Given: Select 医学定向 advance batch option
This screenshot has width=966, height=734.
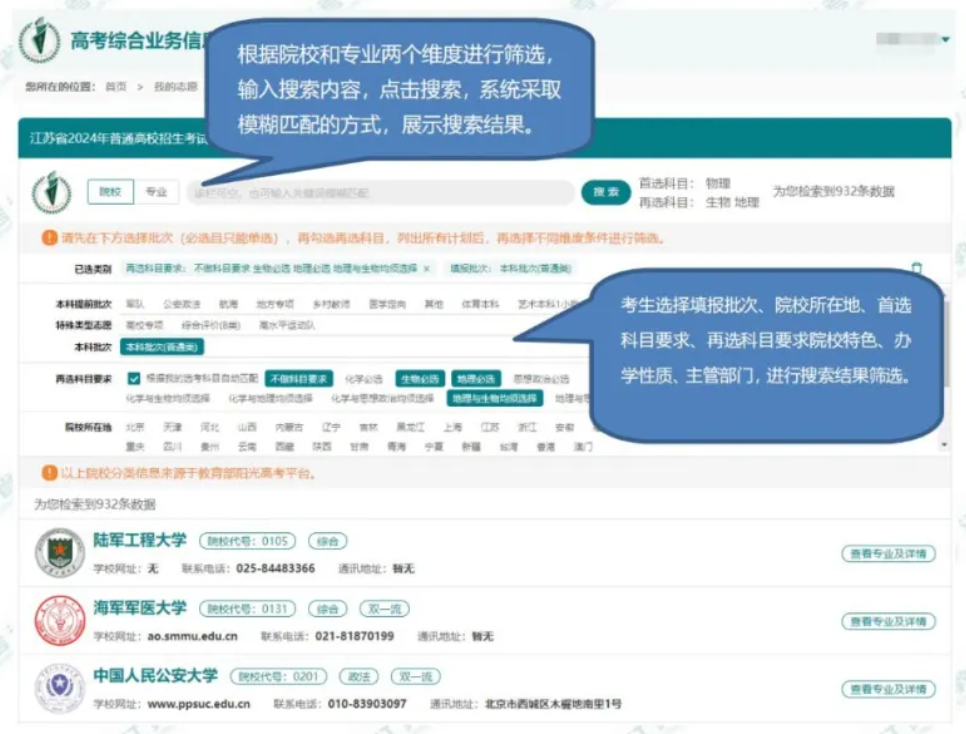Looking at the screenshot, I should coord(388,304).
